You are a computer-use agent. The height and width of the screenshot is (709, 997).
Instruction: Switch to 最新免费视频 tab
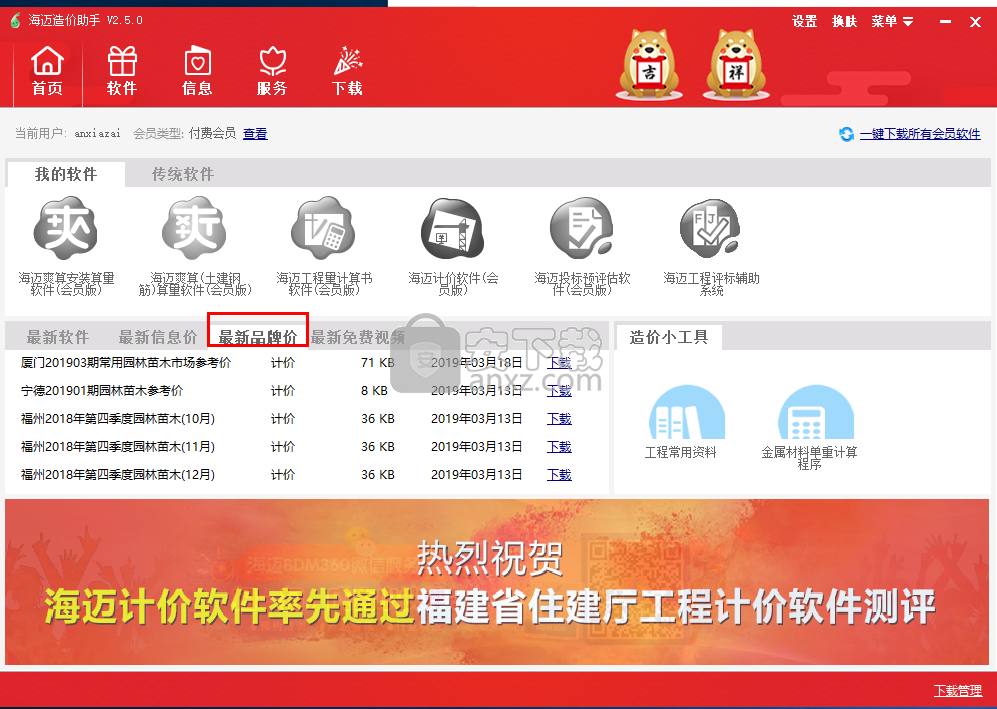point(357,337)
